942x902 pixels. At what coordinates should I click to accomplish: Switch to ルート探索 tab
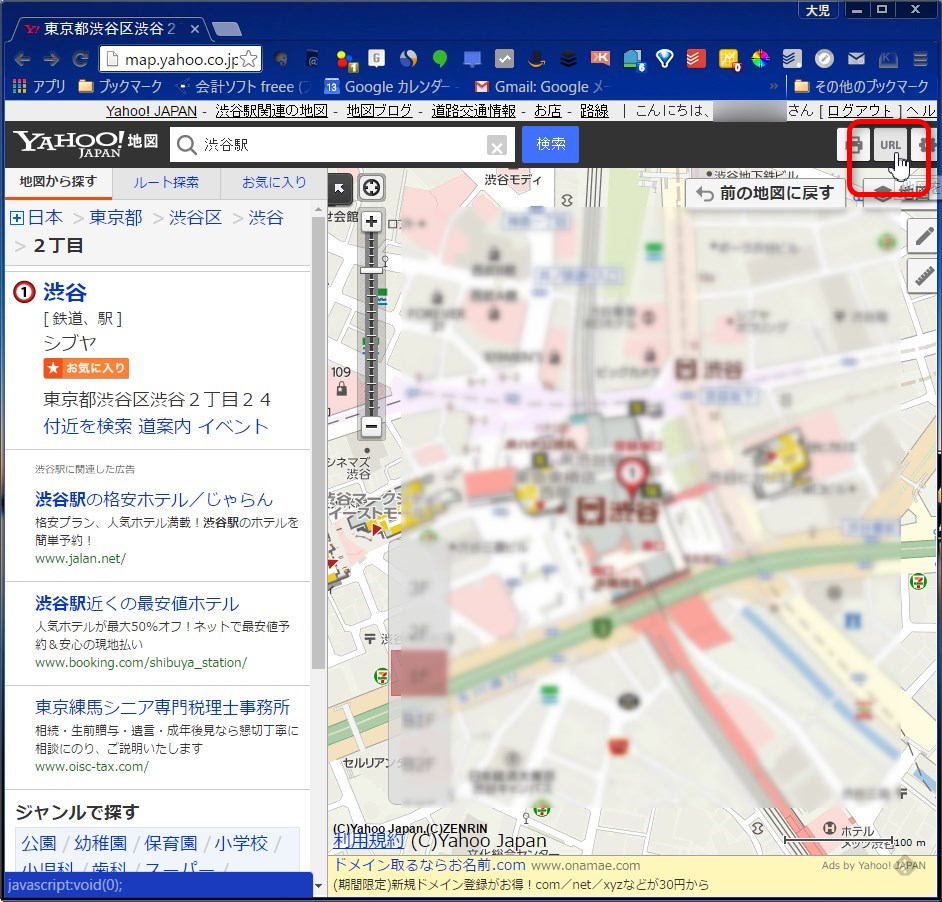point(166,183)
